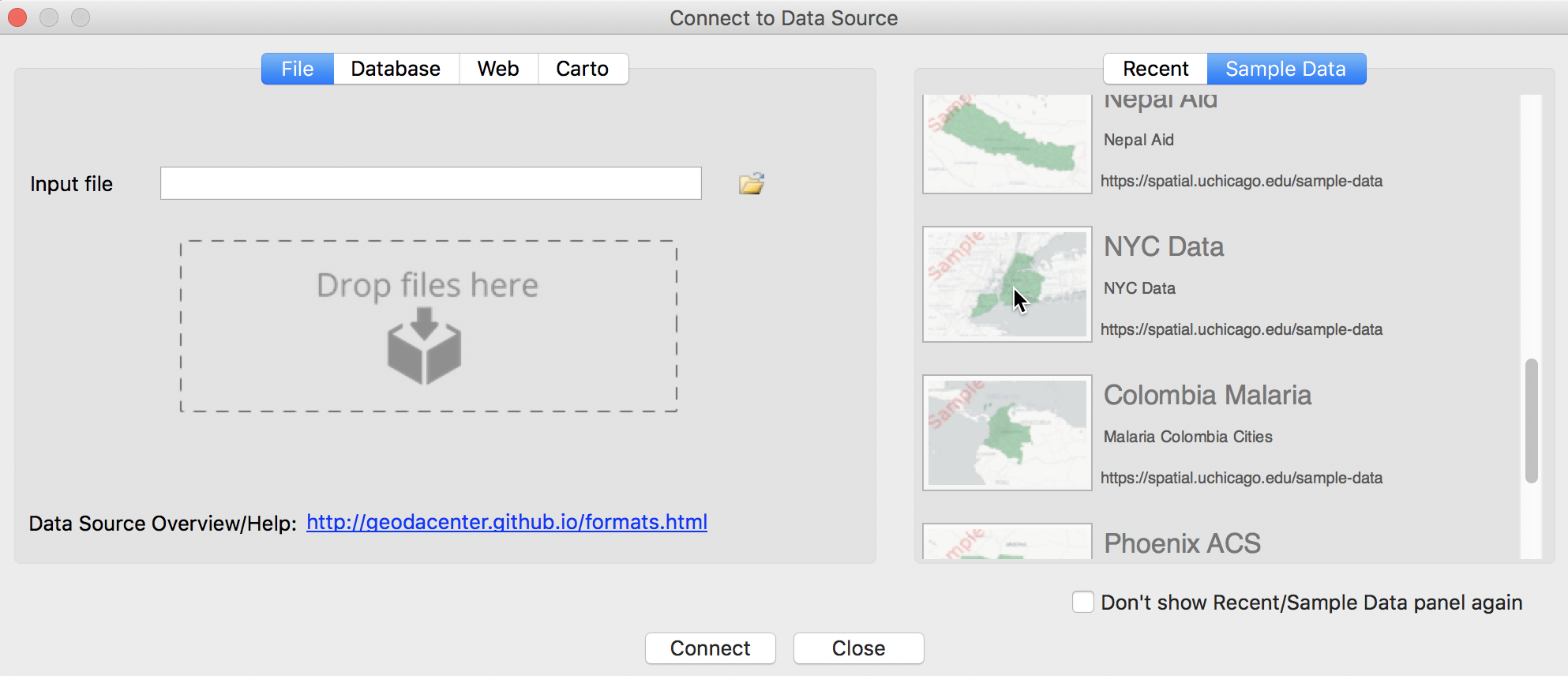Click the Colombia Malaria title
Image resolution: width=1568 pixels, height=676 pixels.
[1207, 395]
